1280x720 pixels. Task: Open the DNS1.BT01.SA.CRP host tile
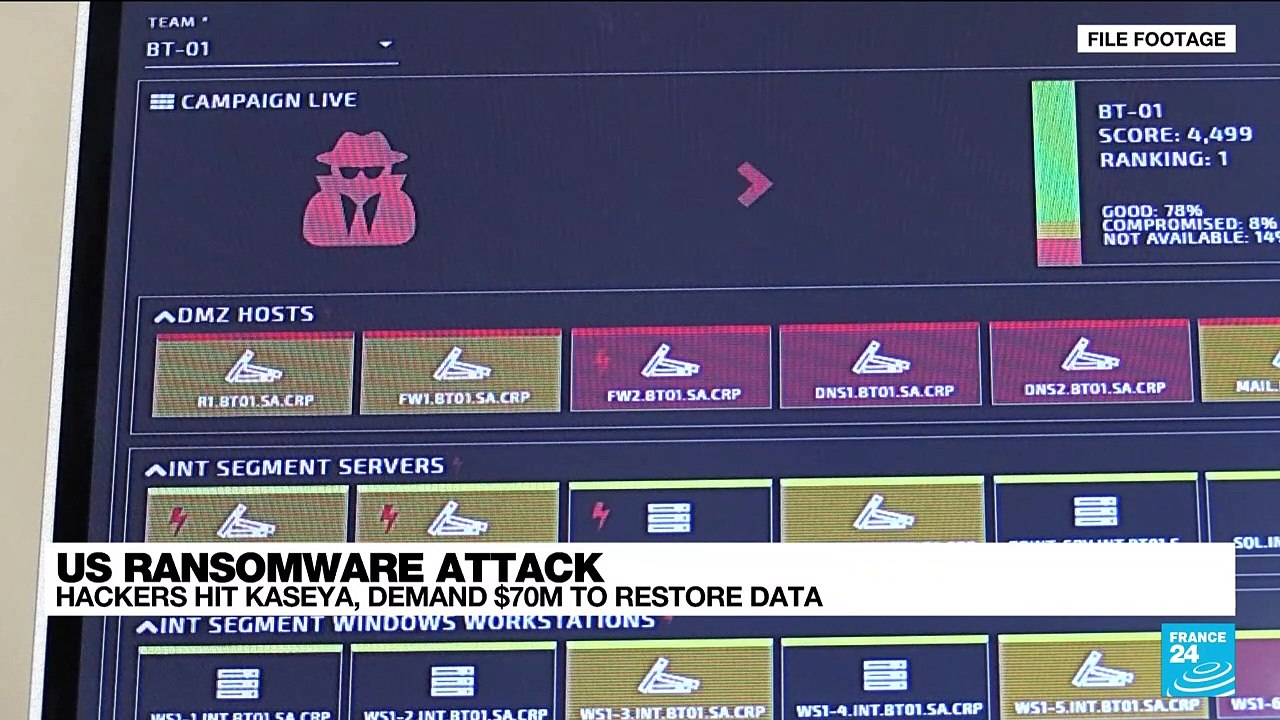[880, 365]
